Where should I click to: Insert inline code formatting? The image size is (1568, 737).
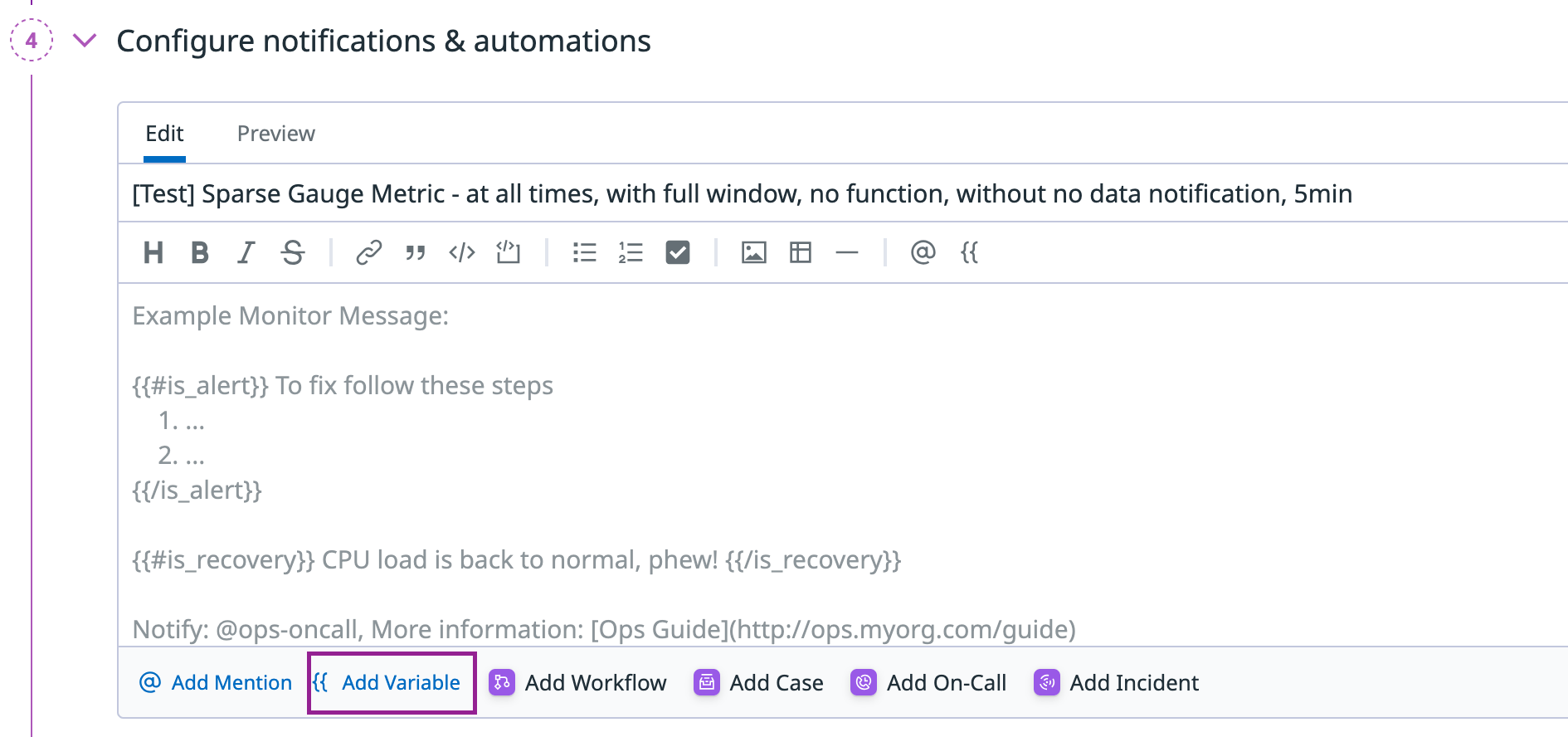[461, 252]
